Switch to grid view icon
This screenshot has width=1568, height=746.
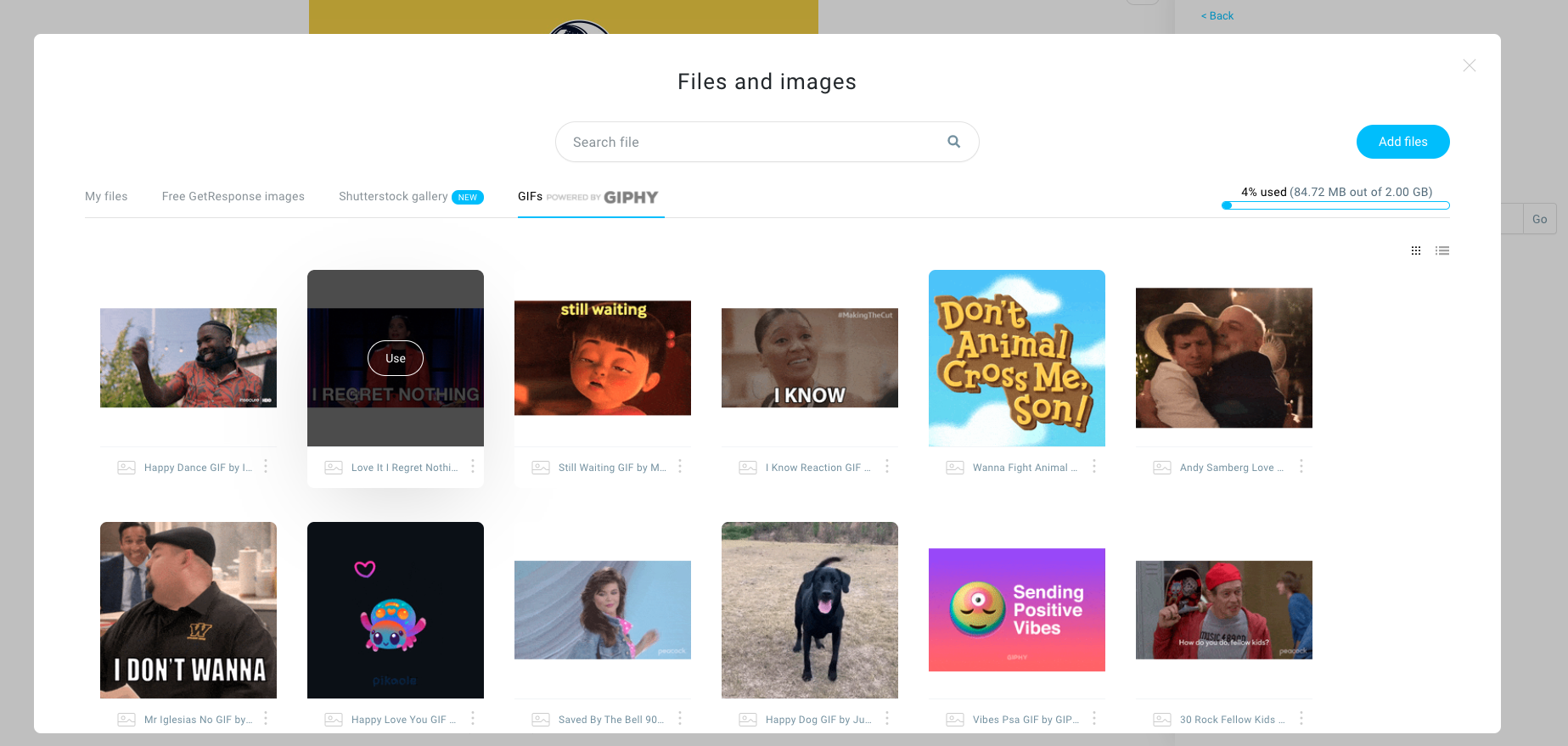(1416, 250)
